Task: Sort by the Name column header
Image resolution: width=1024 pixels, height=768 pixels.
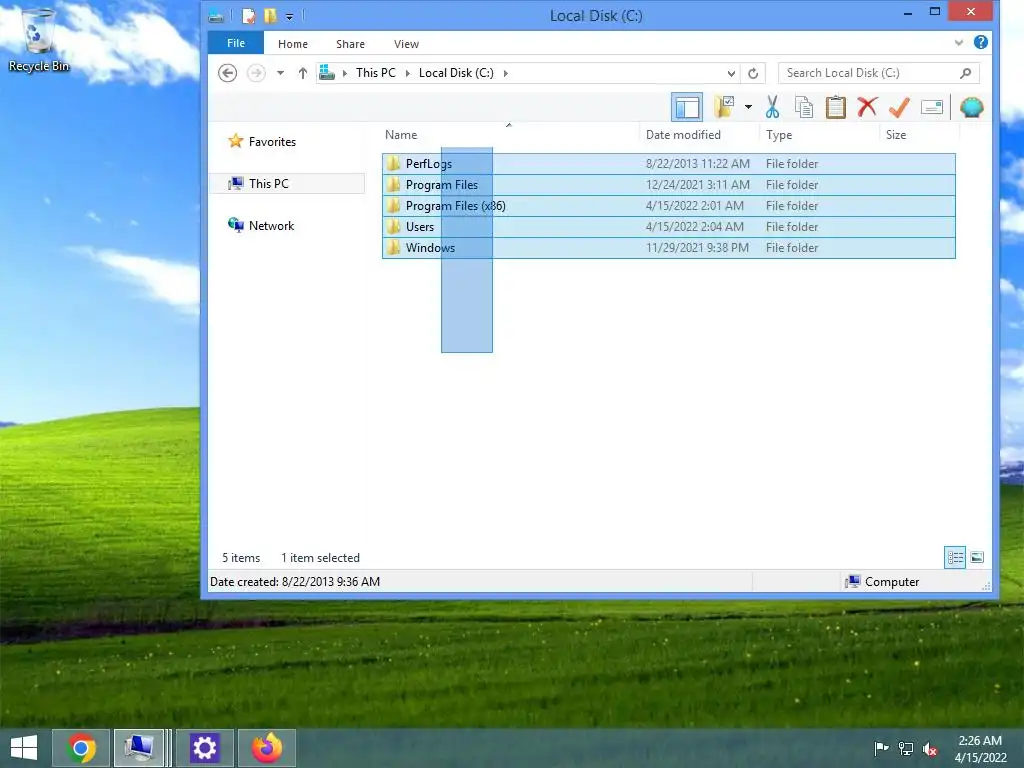Action: (x=509, y=135)
